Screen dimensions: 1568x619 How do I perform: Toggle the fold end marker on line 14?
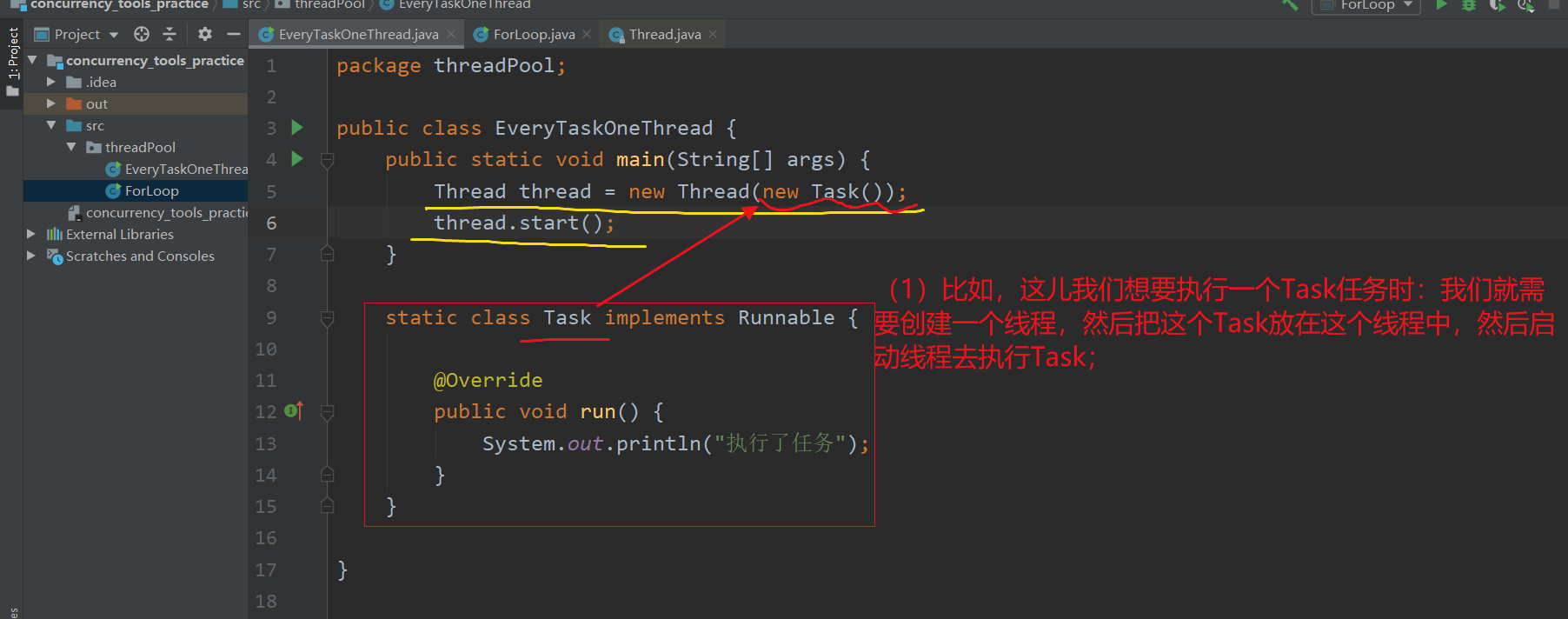pos(327,475)
